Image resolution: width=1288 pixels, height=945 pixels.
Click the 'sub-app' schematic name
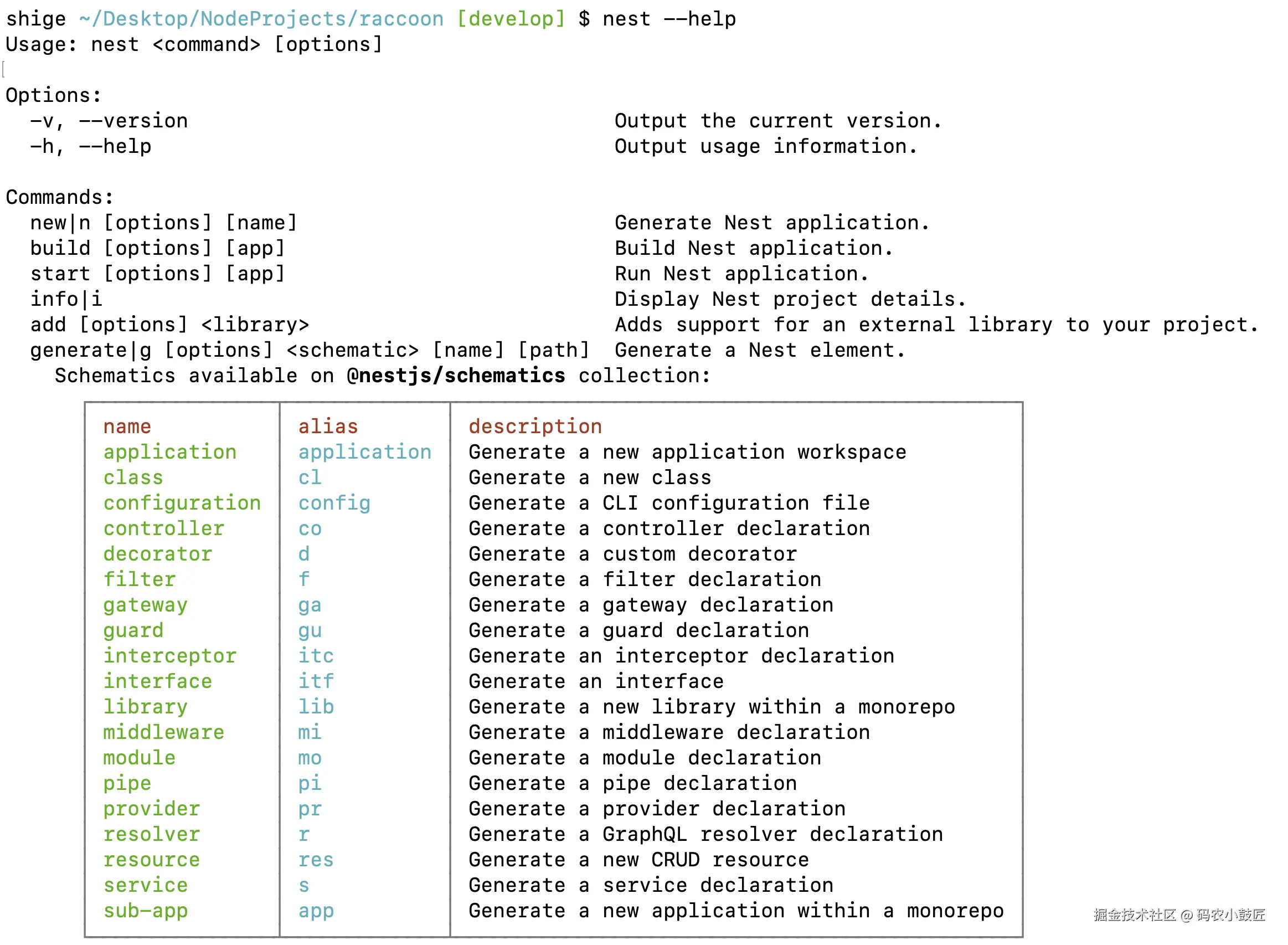point(145,911)
